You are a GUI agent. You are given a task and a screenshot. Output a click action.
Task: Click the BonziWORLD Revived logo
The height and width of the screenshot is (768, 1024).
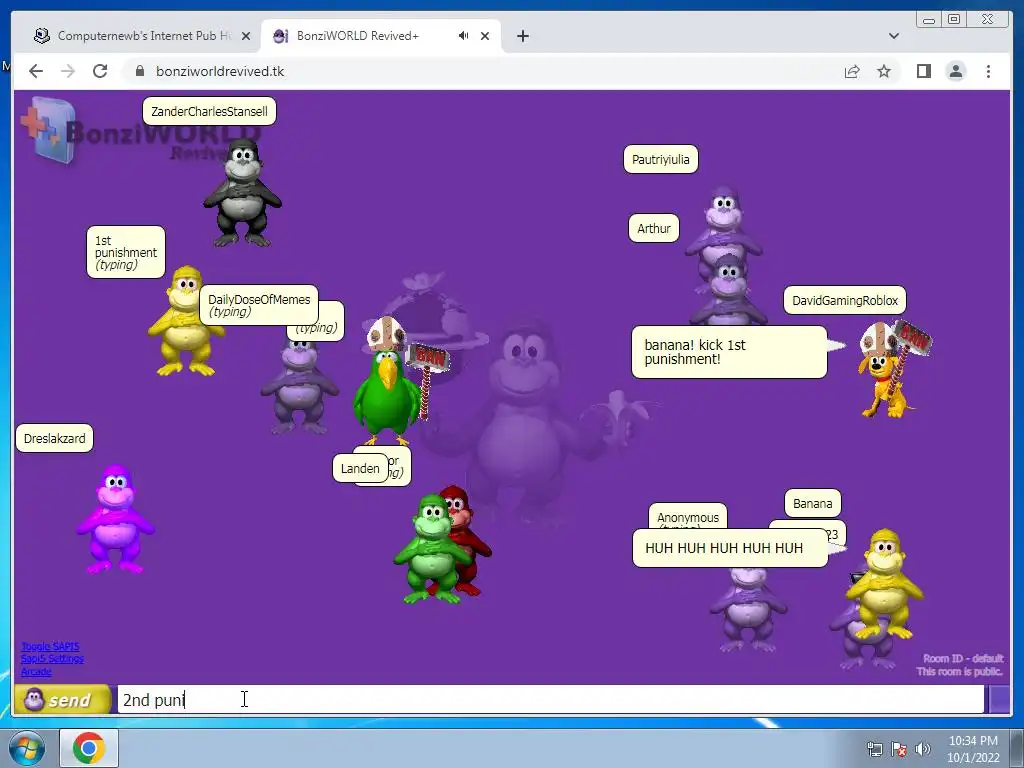point(140,131)
